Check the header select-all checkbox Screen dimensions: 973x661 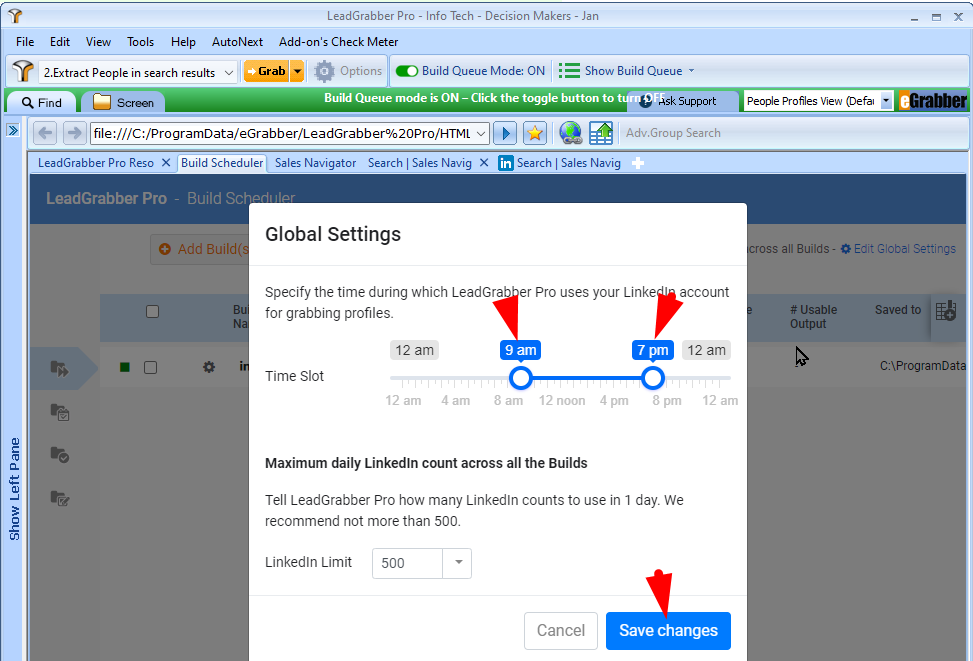coord(152,312)
